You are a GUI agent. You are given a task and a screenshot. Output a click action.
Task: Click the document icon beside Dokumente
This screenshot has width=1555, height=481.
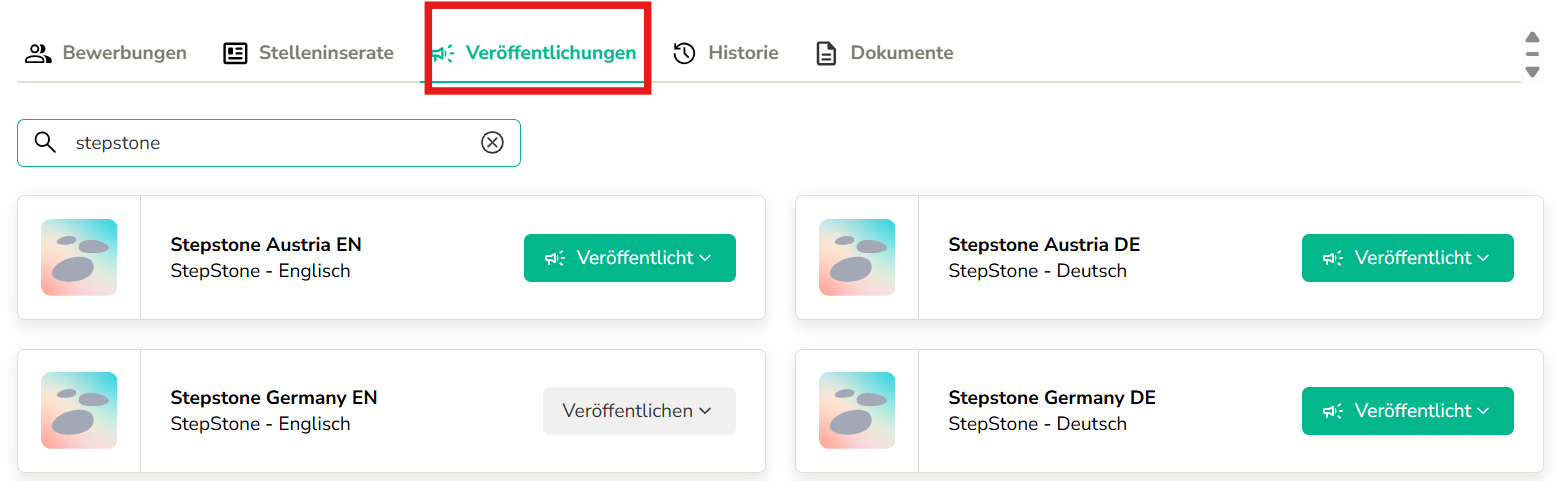pos(826,53)
